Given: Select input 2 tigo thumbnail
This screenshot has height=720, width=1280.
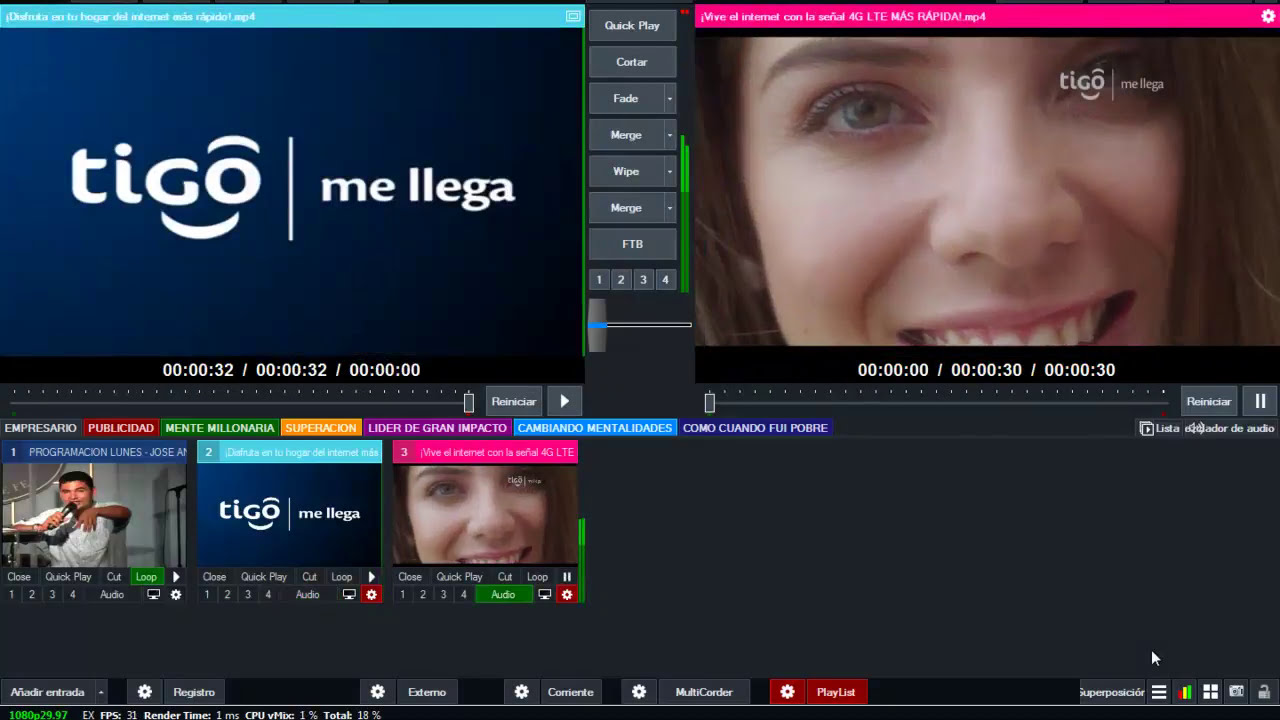Looking at the screenshot, I should (289, 514).
